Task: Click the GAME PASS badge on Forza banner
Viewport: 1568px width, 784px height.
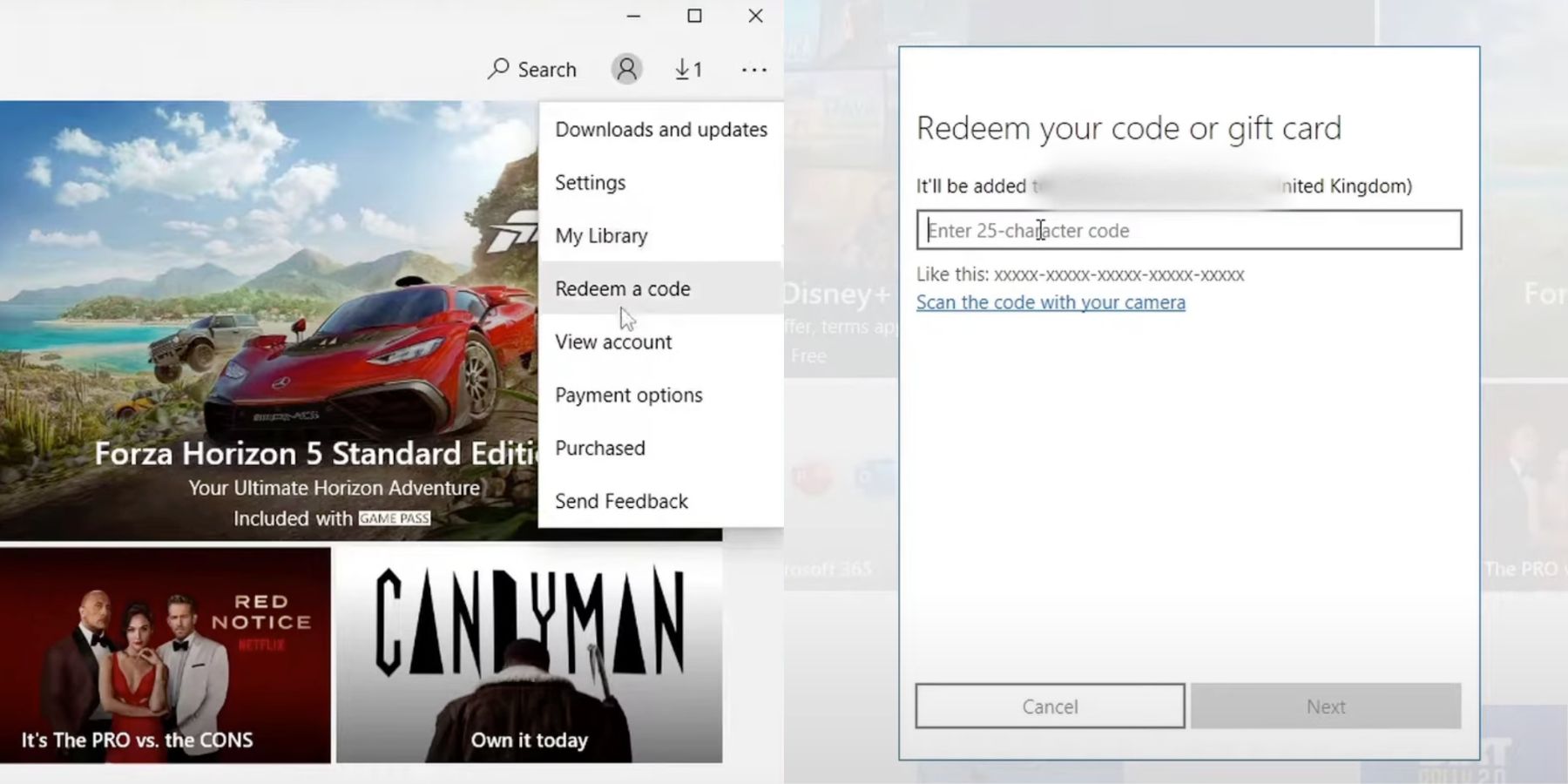Action: coord(395,518)
